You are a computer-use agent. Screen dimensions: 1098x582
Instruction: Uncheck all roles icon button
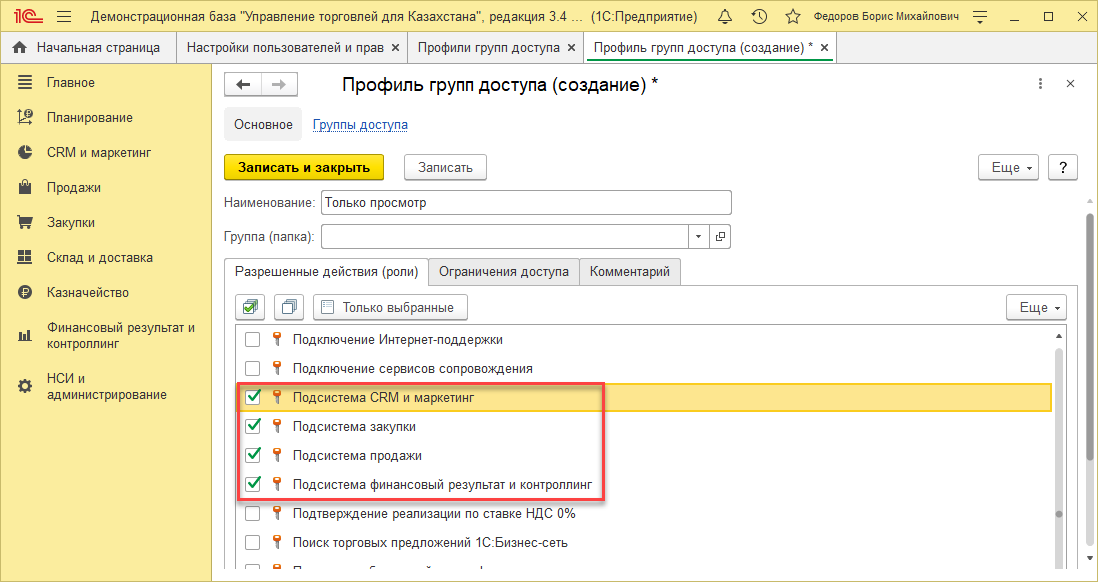(289, 307)
